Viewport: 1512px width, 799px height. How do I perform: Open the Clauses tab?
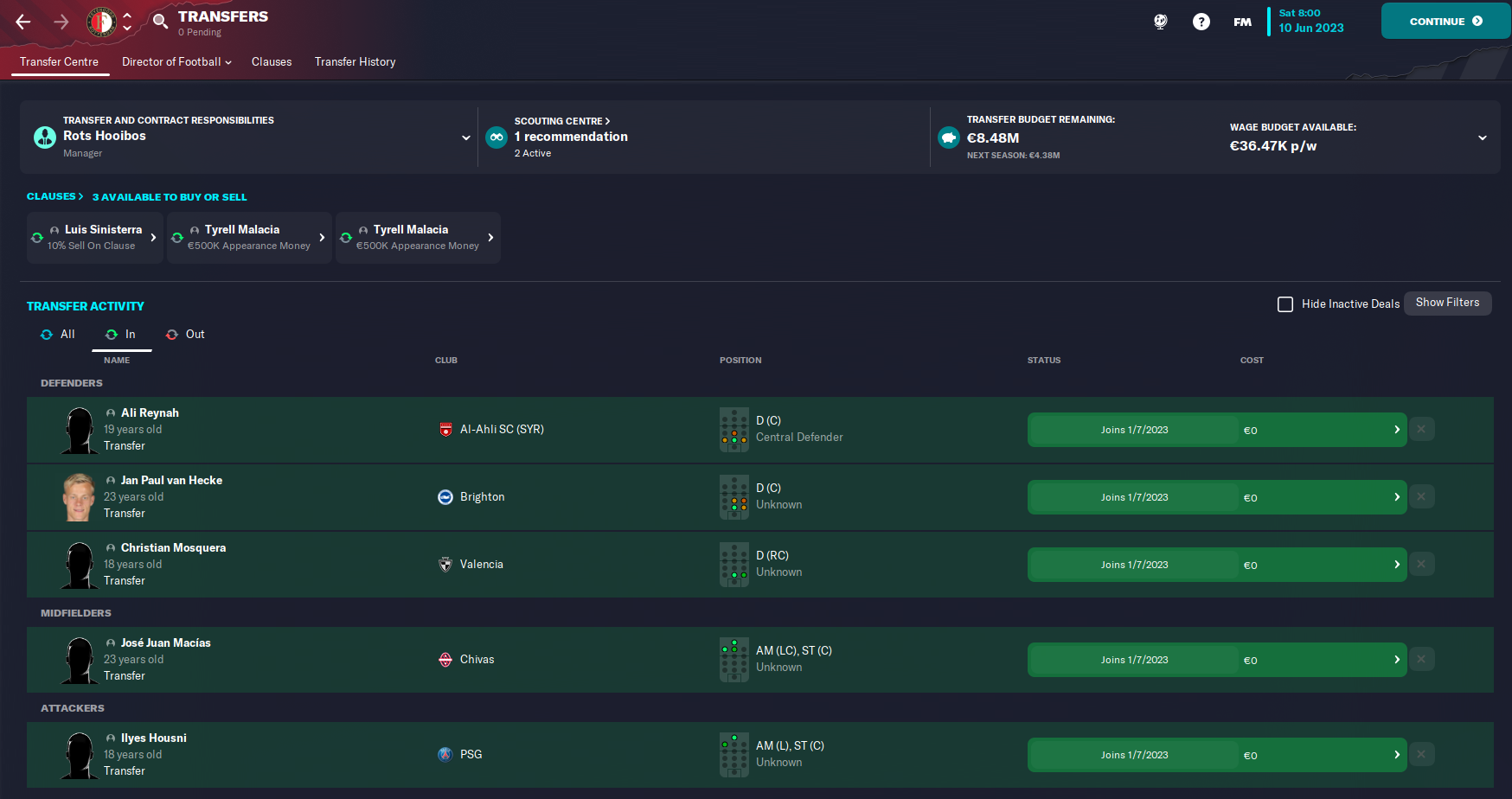click(x=272, y=62)
